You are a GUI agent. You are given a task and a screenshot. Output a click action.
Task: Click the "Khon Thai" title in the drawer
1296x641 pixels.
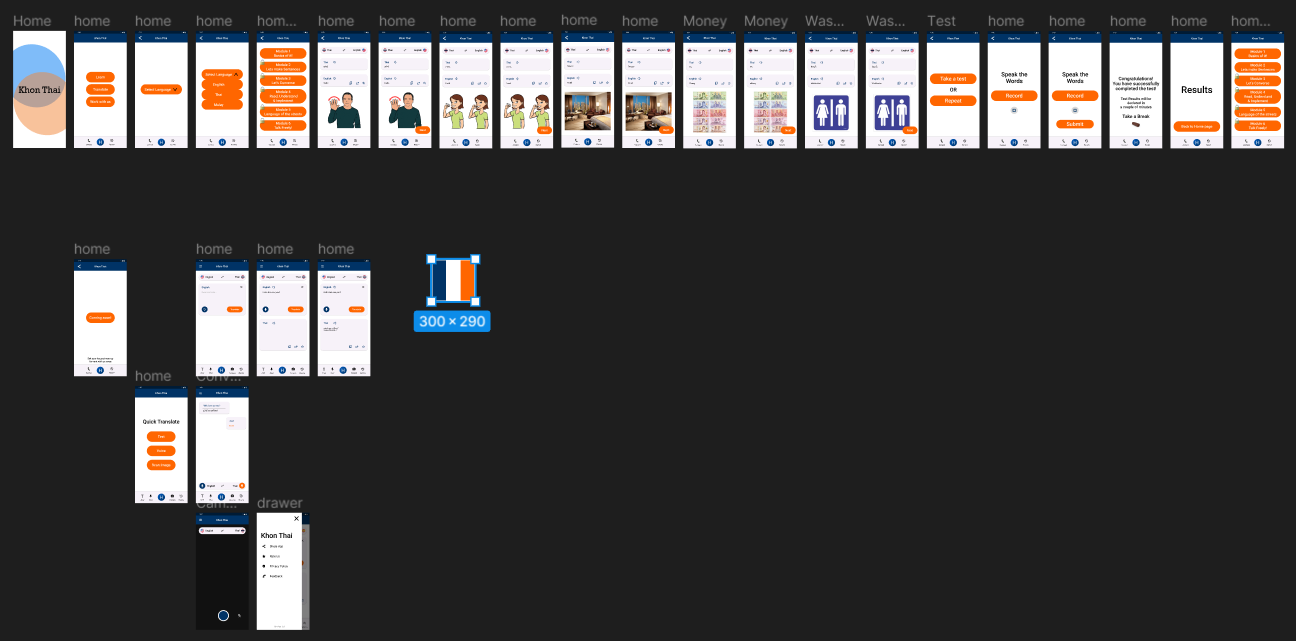tap(276, 536)
